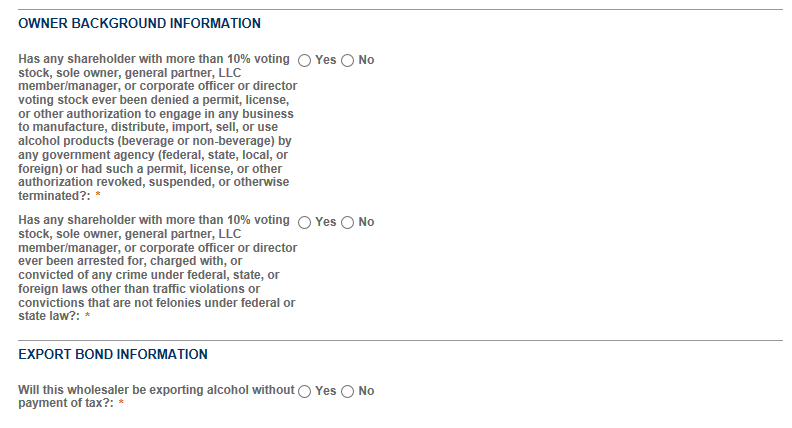
Task: Click the red asterisk after "terminated?:"
Action: [x=98, y=195]
